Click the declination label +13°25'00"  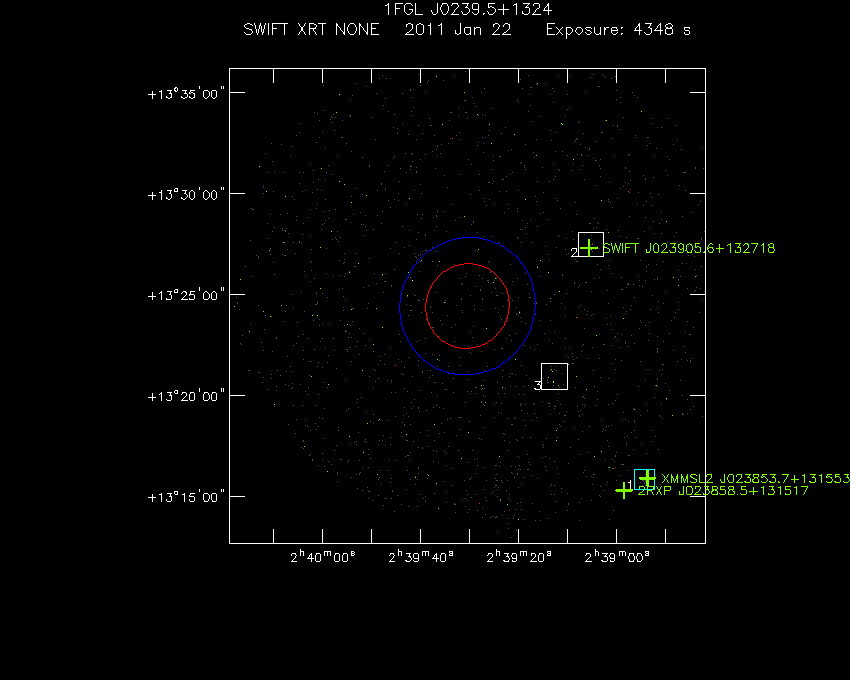point(186,296)
